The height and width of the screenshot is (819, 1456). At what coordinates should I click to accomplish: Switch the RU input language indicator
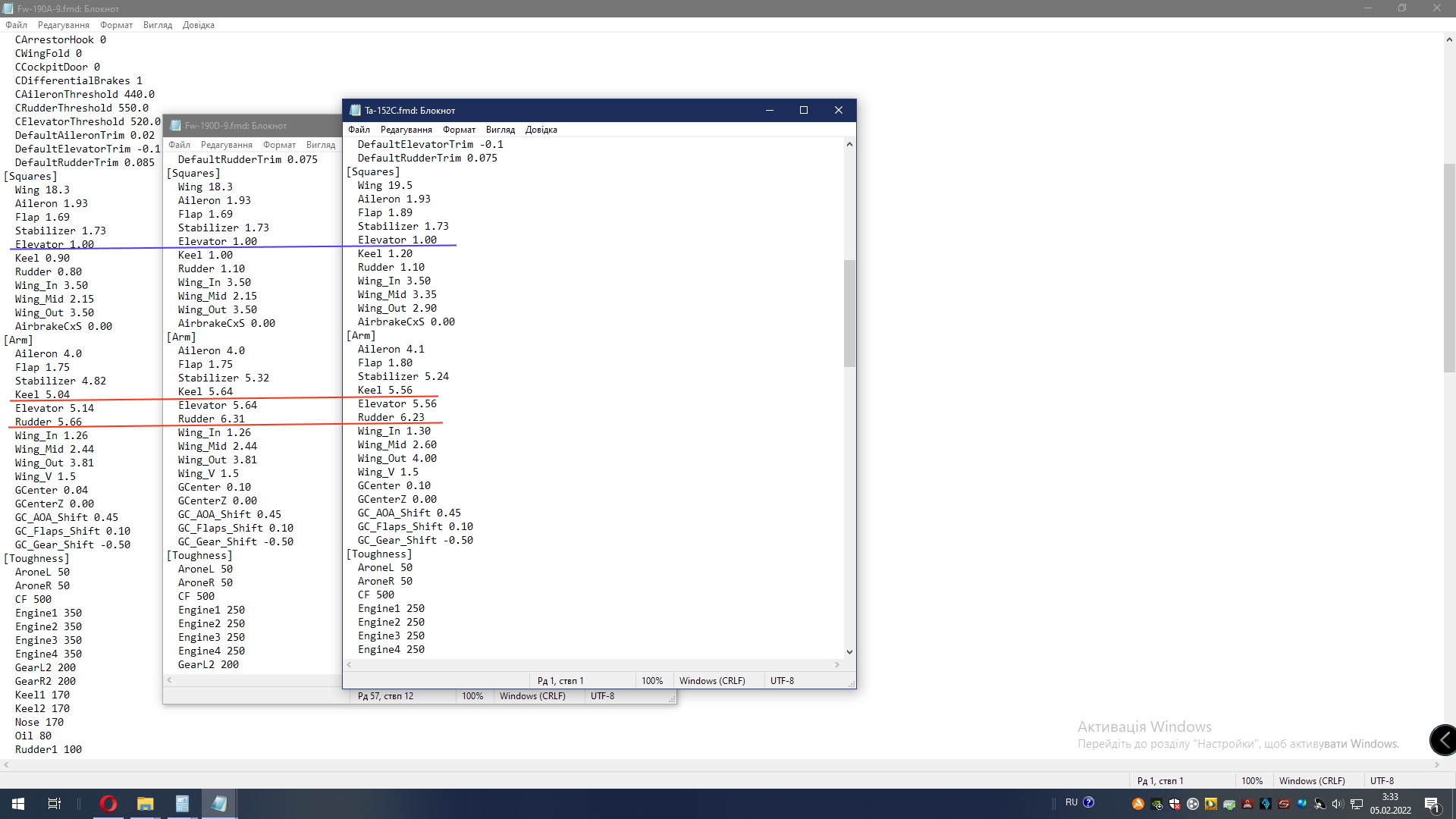(x=1071, y=802)
